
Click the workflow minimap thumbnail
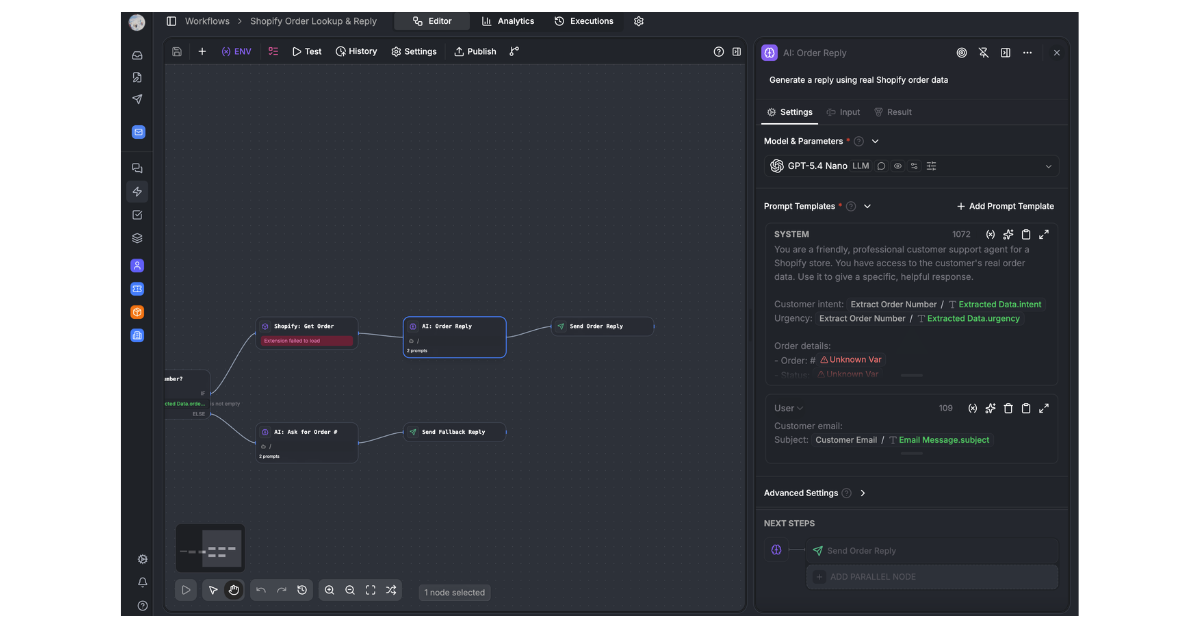(210, 548)
